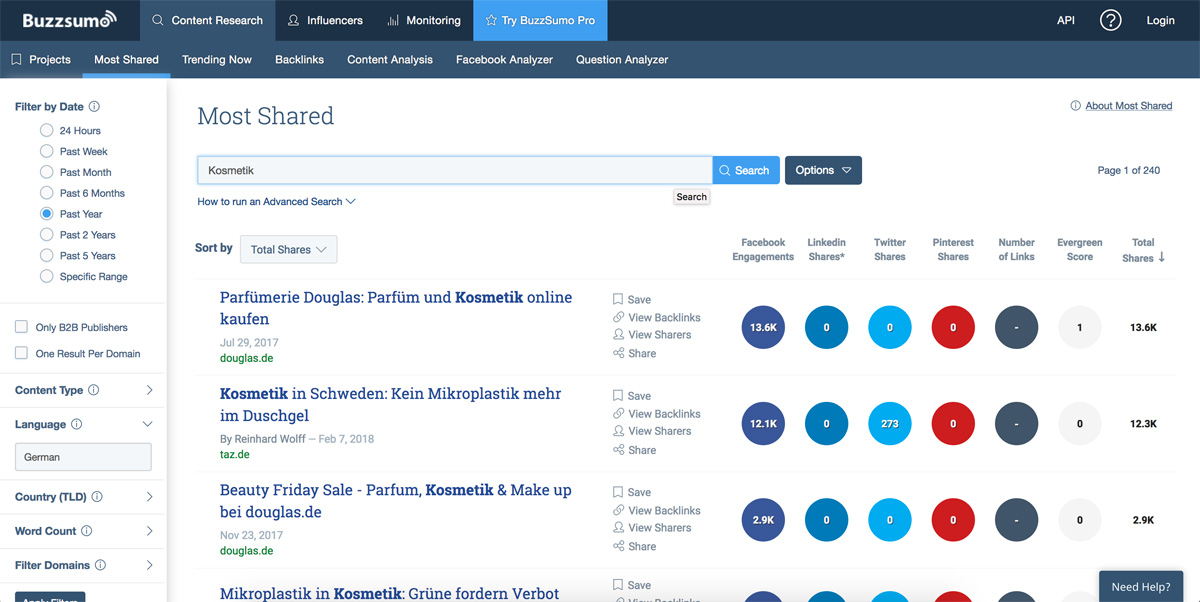
Task: Open the taz.de domain link
Action: pyautogui.click(x=235, y=454)
